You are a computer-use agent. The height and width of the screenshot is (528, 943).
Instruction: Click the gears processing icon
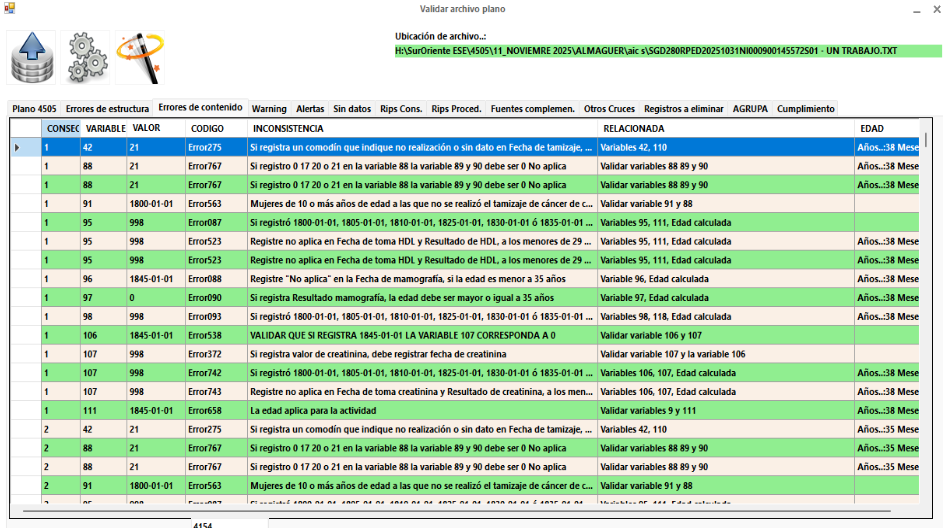[x=85, y=58]
